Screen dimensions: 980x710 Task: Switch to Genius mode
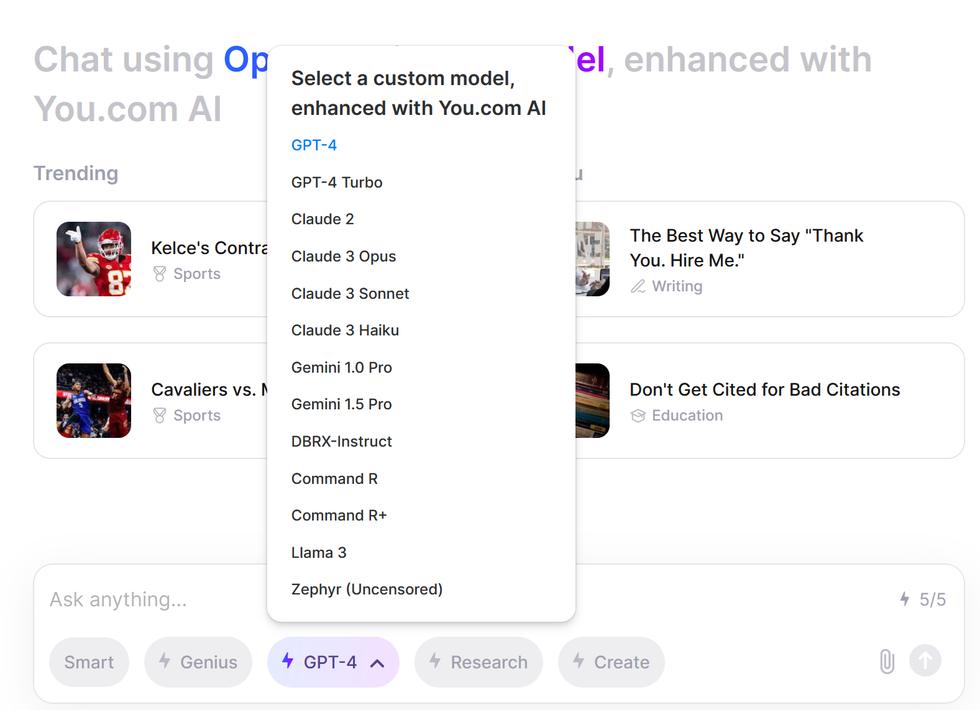click(198, 662)
